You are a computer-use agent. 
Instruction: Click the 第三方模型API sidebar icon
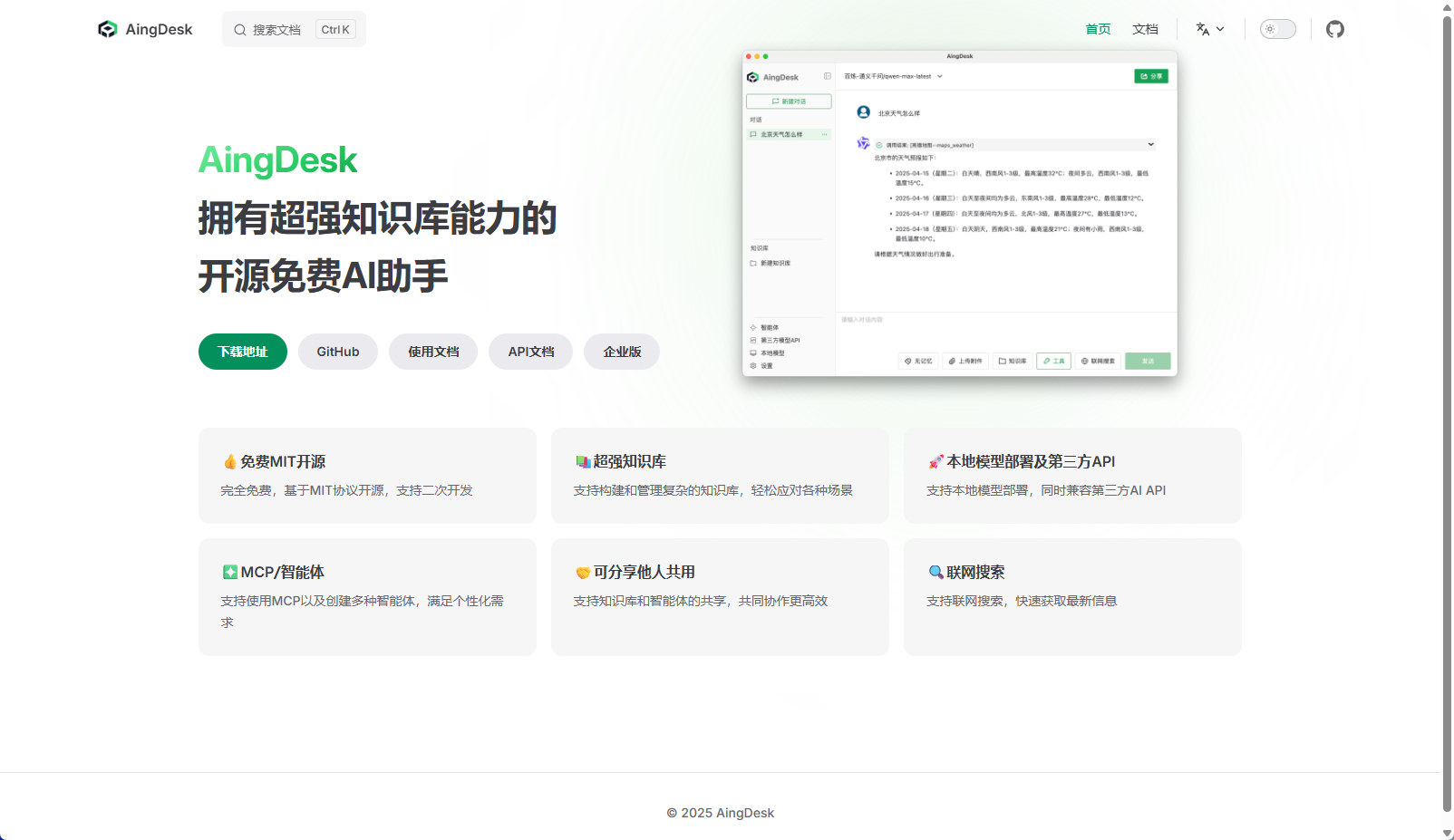click(752, 340)
